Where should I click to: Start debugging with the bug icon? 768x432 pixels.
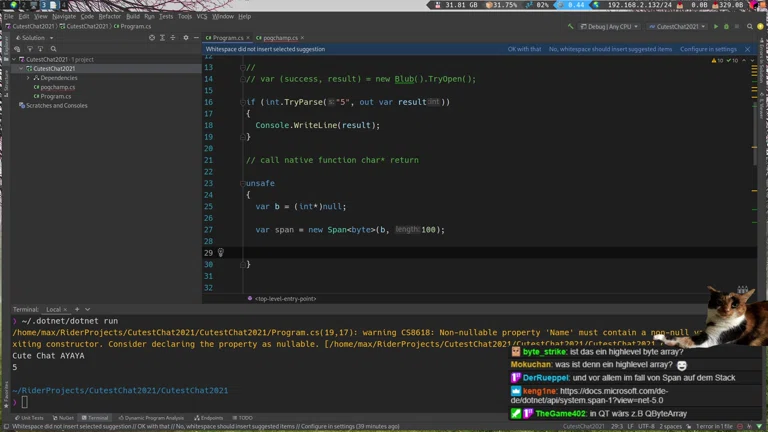726,26
